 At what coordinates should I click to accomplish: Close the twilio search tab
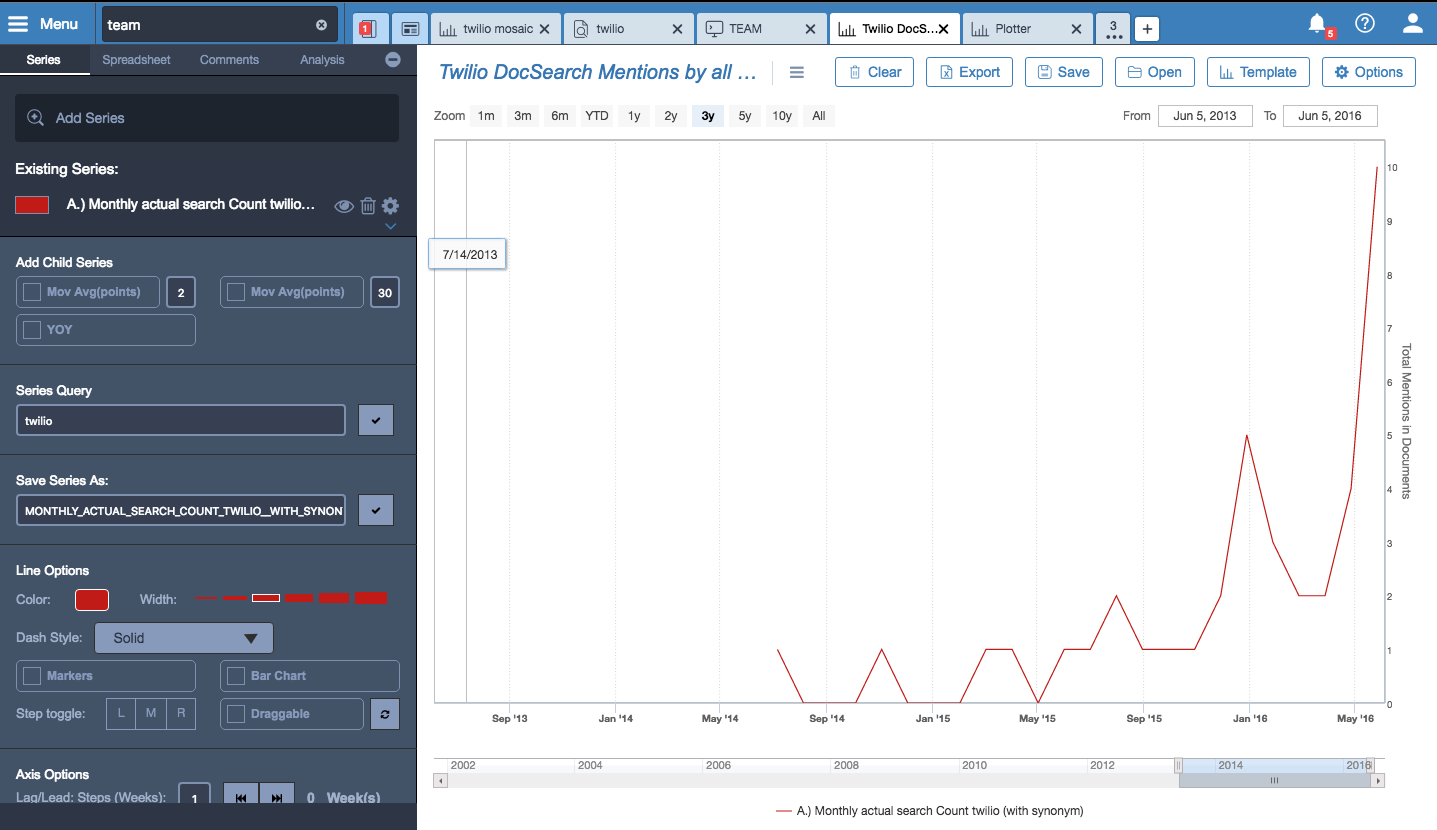click(x=677, y=29)
